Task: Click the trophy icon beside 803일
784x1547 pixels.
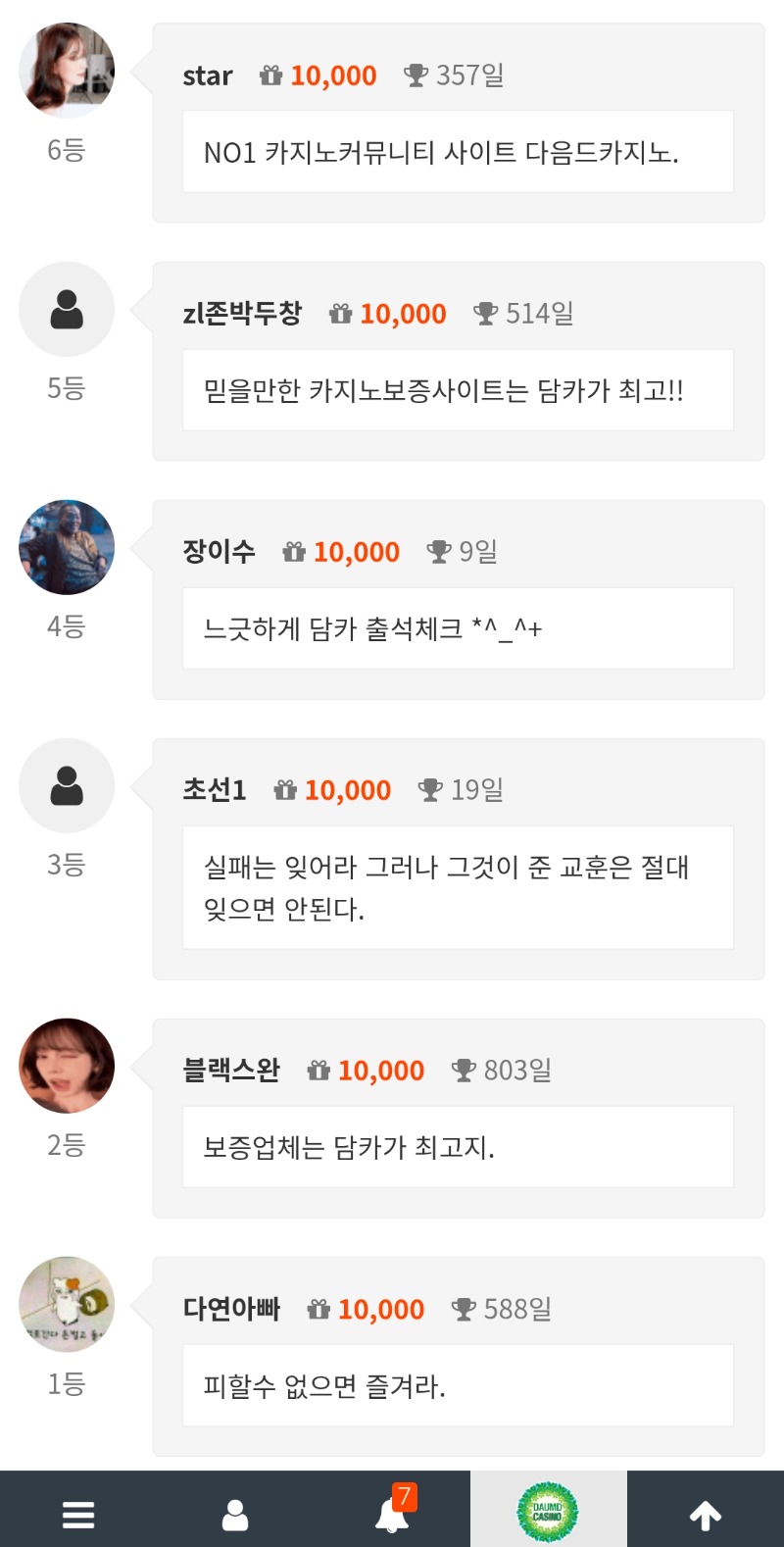Action: pyautogui.click(x=464, y=1071)
